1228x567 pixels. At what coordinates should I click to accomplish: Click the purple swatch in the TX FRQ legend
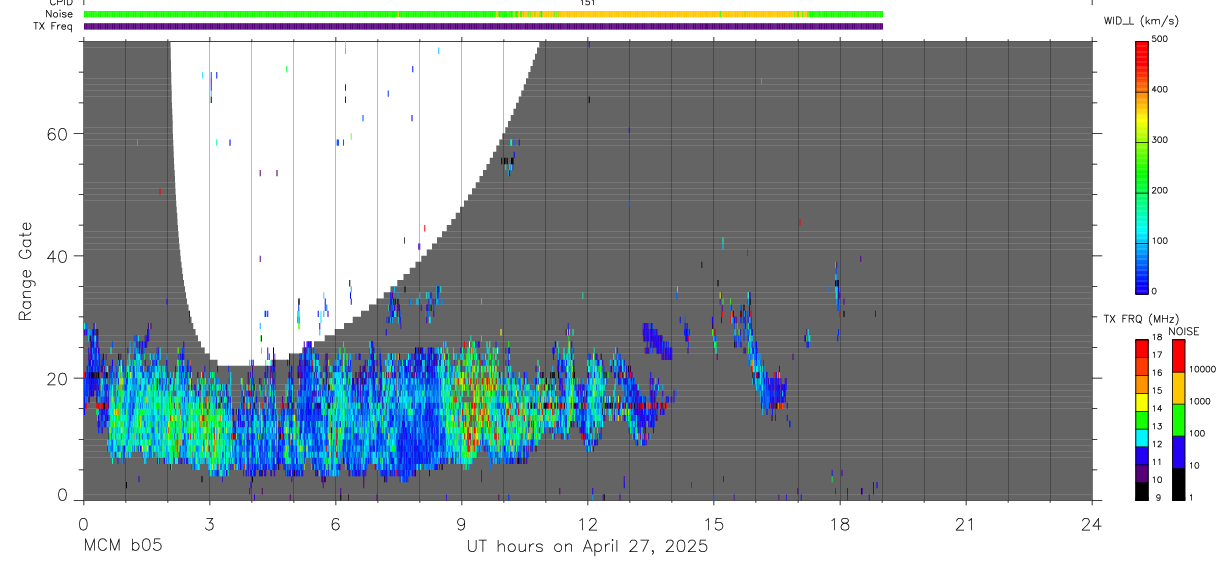click(1141, 473)
